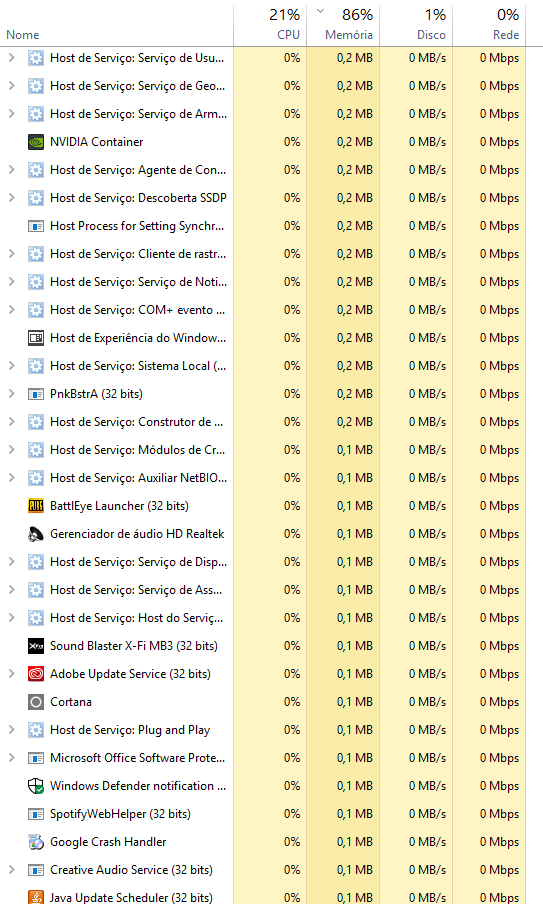
Task: Select the Cortana process icon
Action: [36, 702]
